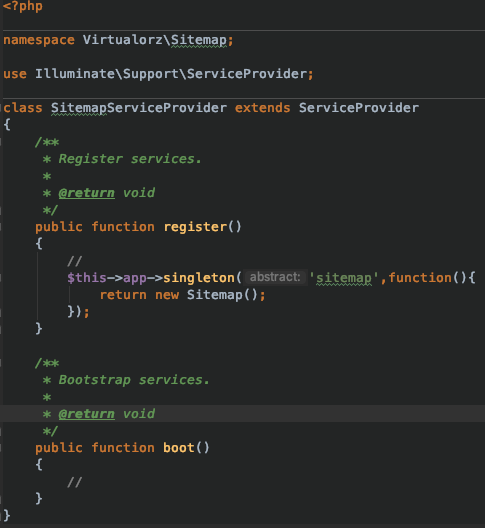The image size is (485, 528).
Task: Click the boot method name
Action: [179, 448]
